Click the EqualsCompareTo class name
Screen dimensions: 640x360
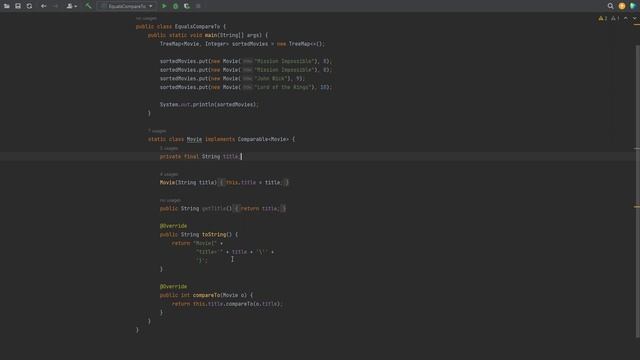pos(197,27)
